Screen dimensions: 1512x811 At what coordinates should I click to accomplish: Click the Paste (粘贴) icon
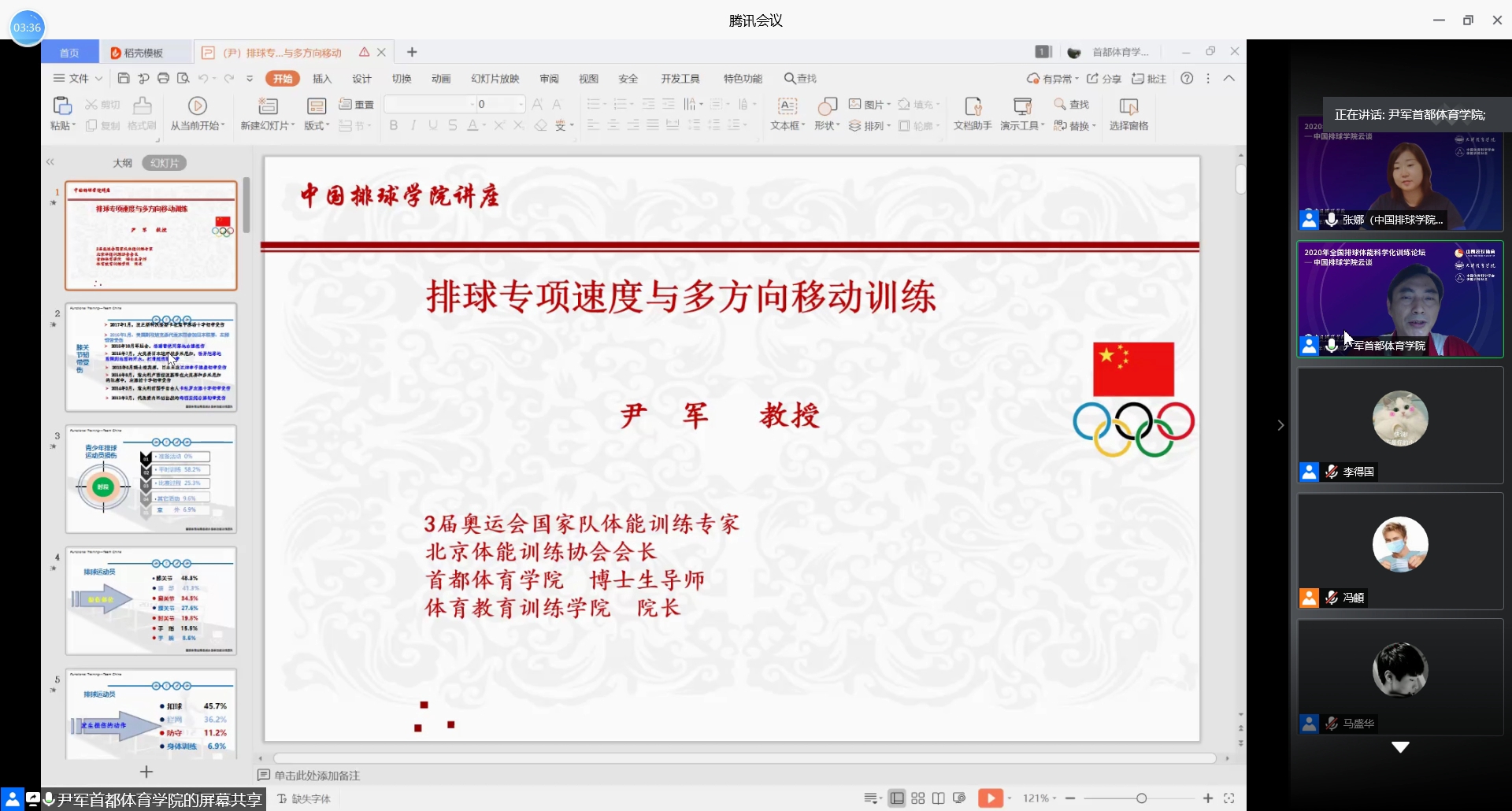coord(61,106)
